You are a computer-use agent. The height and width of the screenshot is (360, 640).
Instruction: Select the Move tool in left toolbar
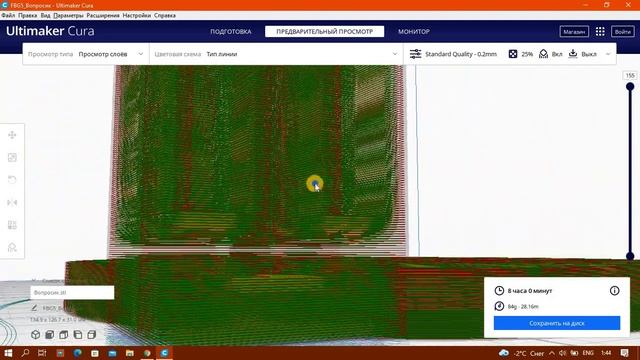[x=12, y=135]
